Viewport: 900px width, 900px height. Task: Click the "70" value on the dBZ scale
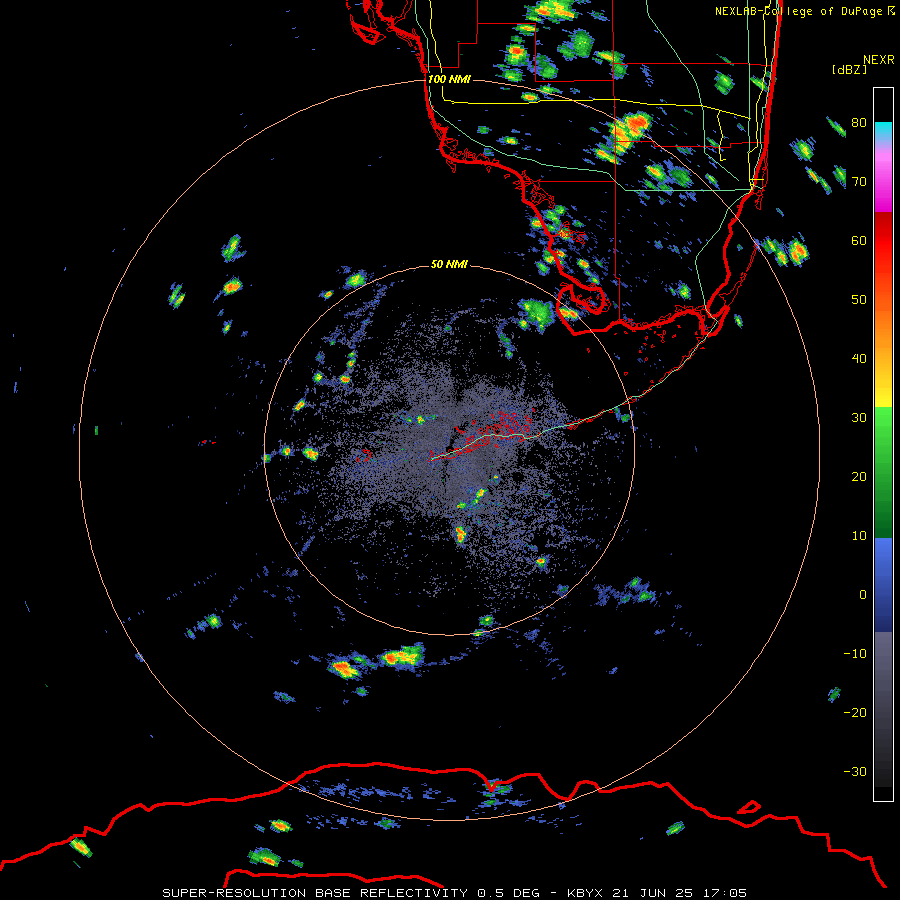pos(859,182)
